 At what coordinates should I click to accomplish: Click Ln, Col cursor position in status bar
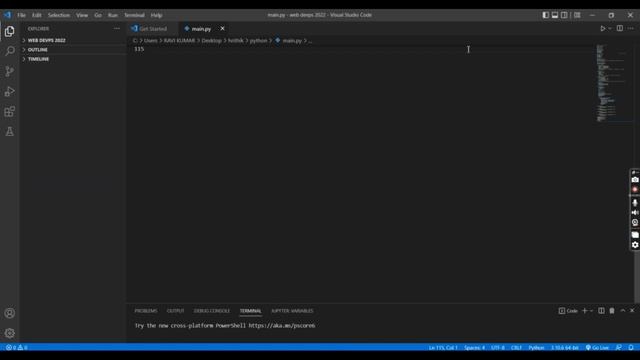click(x=443, y=347)
